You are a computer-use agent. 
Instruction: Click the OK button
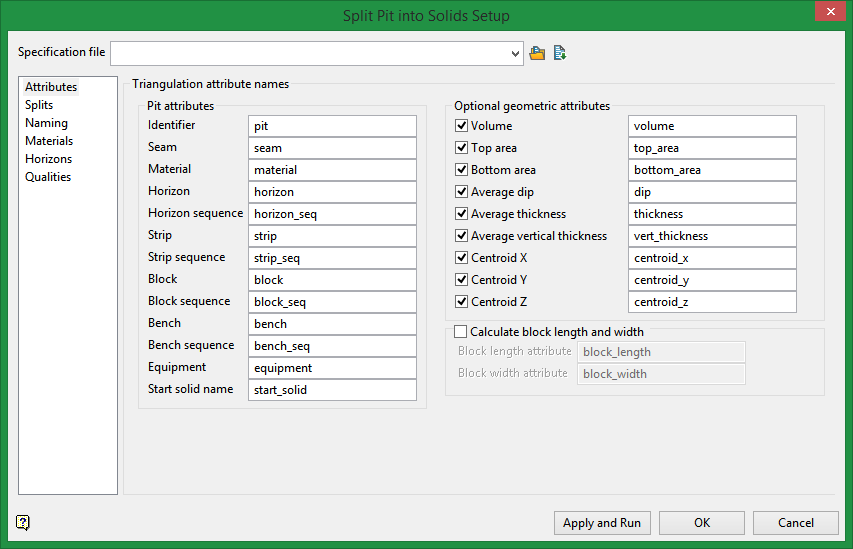click(701, 523)
